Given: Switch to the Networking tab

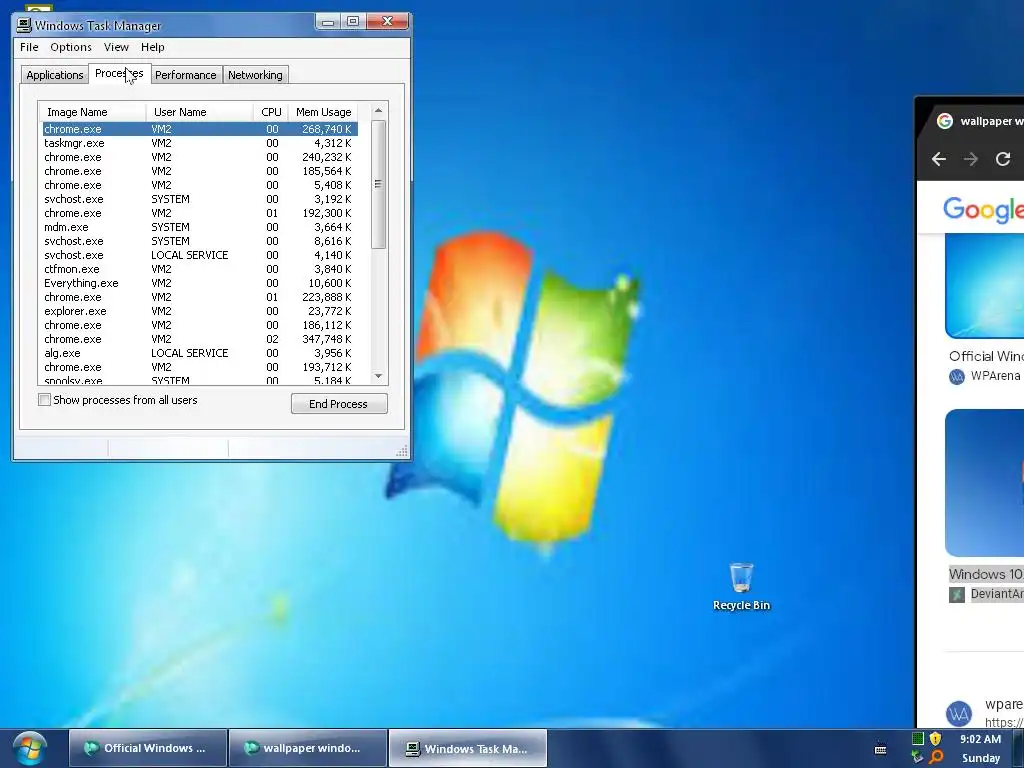Looking at the screenshot, I should point(255,75).
